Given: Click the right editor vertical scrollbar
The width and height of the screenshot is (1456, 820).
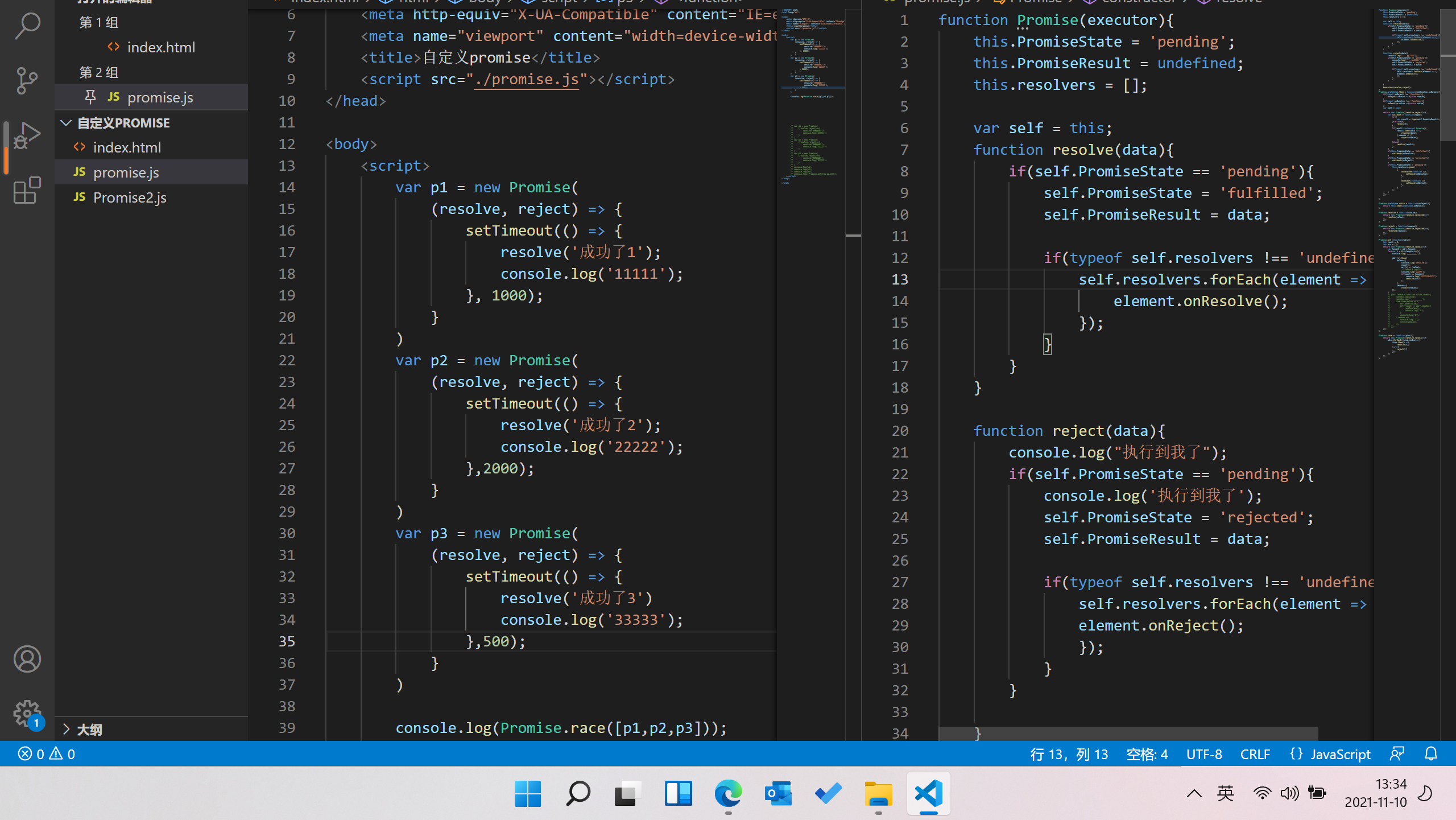Looking at the screenshot, I should click(x=1448, y=74).
